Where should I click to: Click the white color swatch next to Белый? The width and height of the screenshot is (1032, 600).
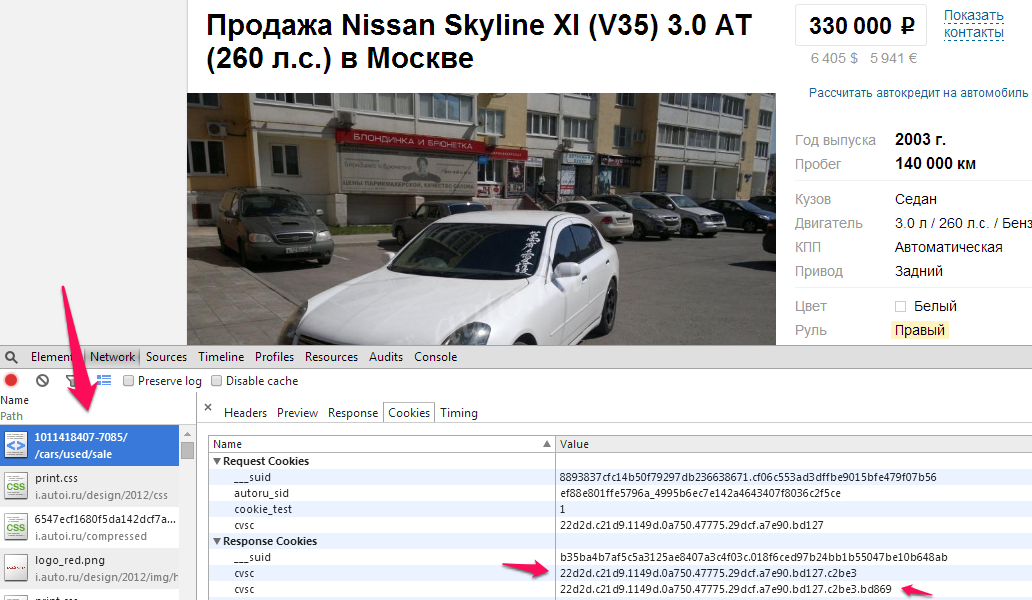(x=900, y=306)
